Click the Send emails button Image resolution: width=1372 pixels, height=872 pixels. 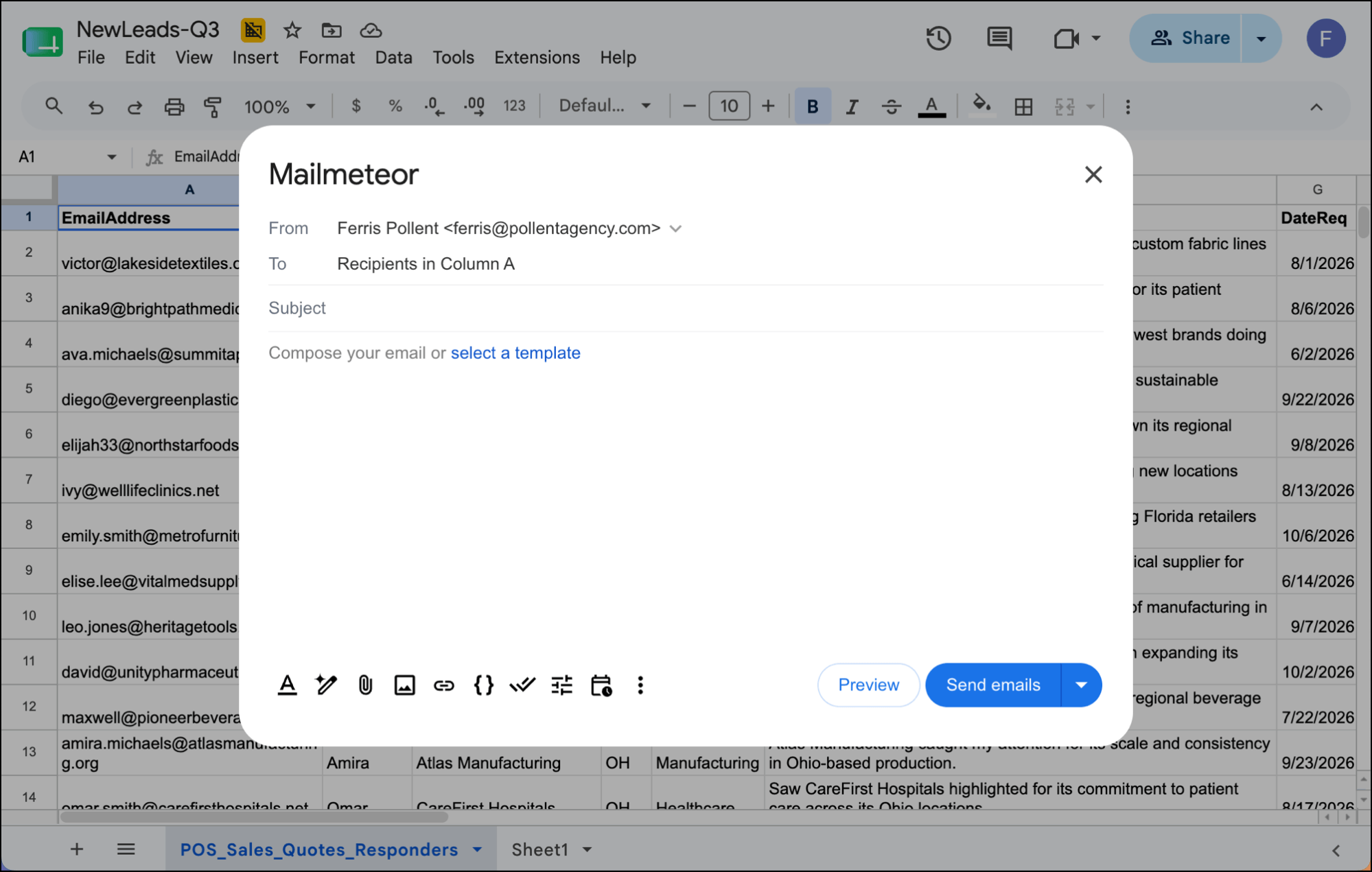click(993, 685)
